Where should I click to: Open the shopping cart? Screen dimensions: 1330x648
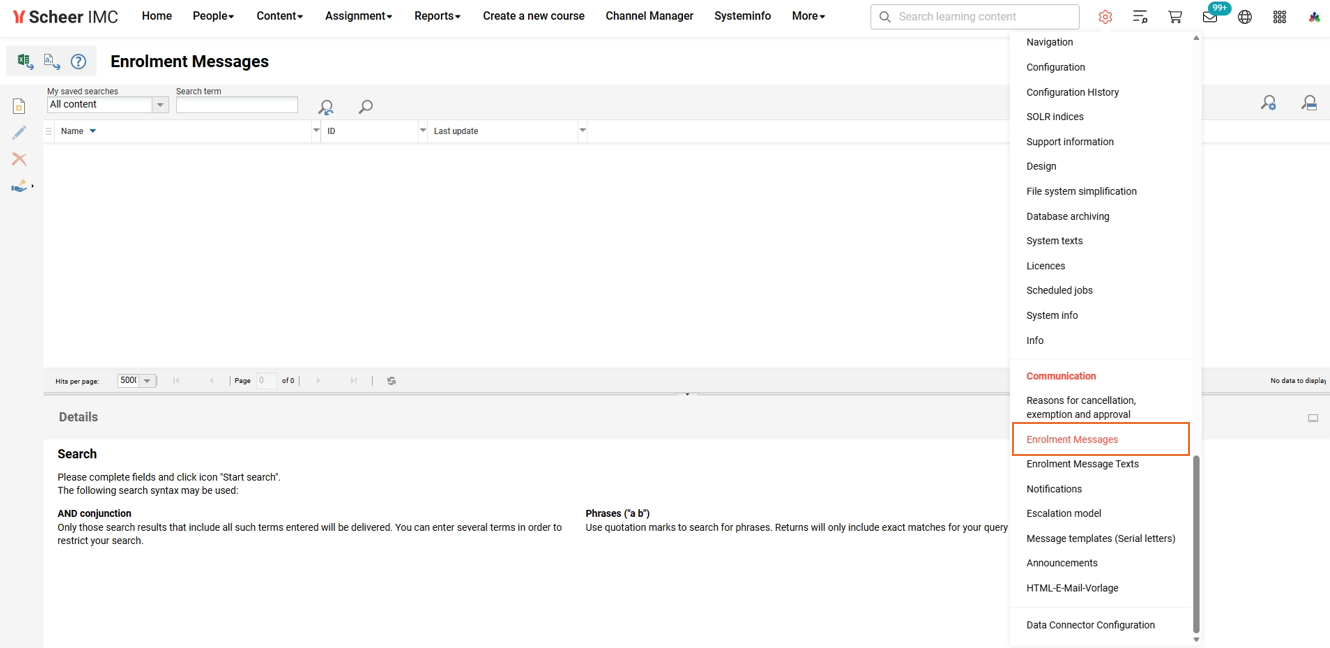[1175, 17]
